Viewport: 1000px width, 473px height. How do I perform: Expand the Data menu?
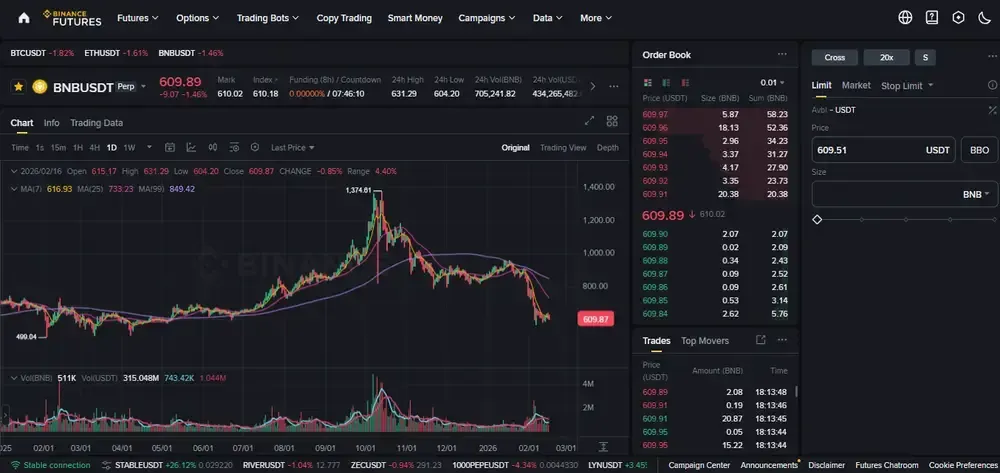[548, 18]
